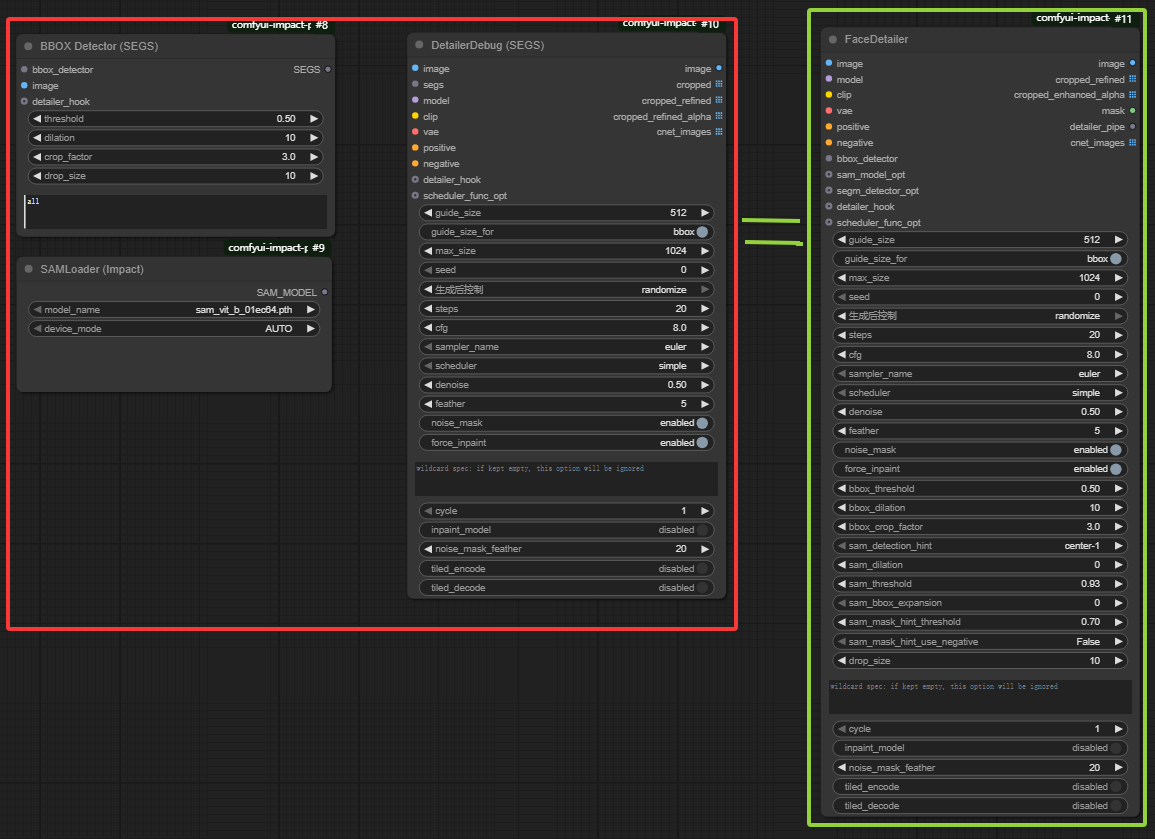Toggle noise_mask in the DetailerDebug node

click(x=702, y=423)
